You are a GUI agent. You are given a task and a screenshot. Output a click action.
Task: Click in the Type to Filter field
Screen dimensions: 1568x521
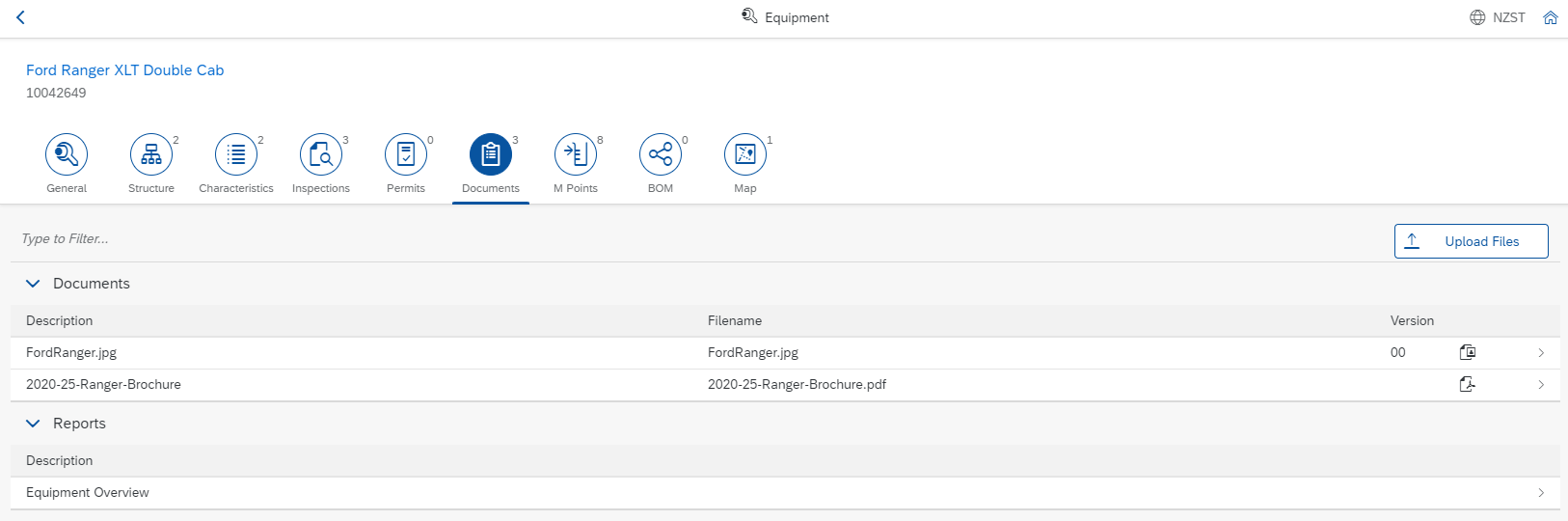tap(699, 239)
